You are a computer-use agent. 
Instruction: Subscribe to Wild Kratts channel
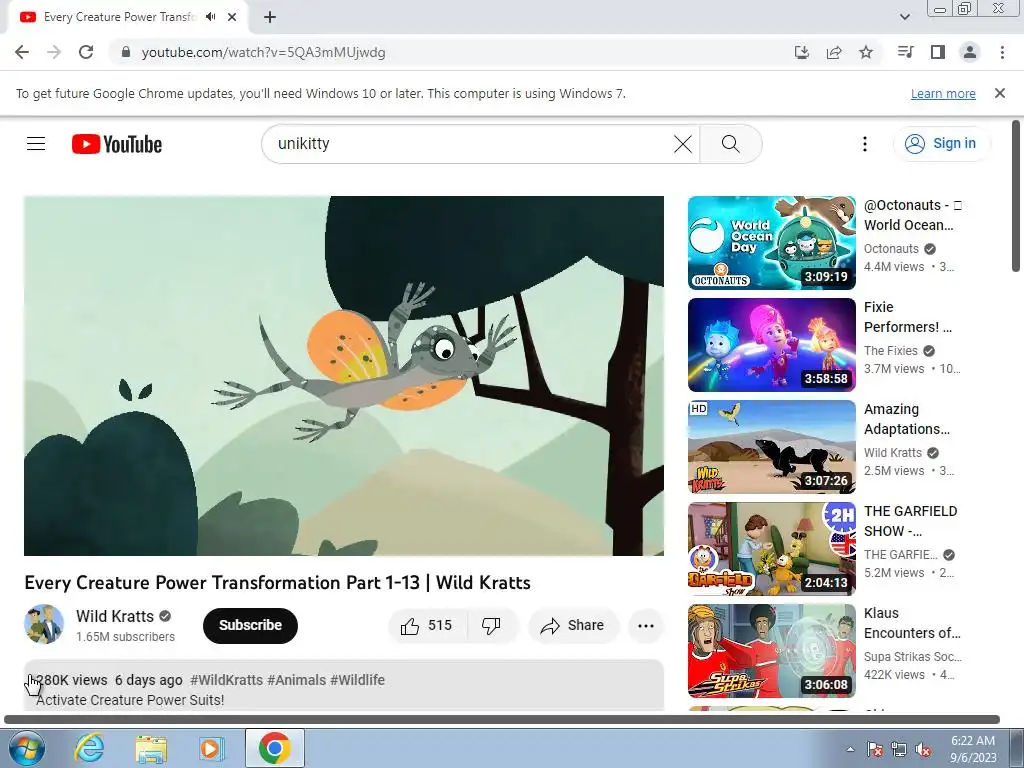click(250, 625)
